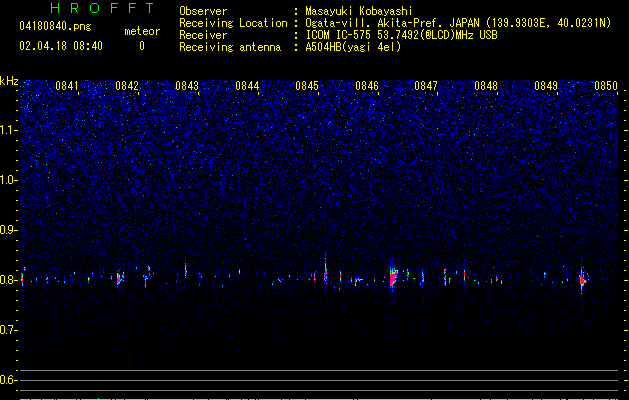Click the 0.9 frequency axis label

[x=8, y=230]
